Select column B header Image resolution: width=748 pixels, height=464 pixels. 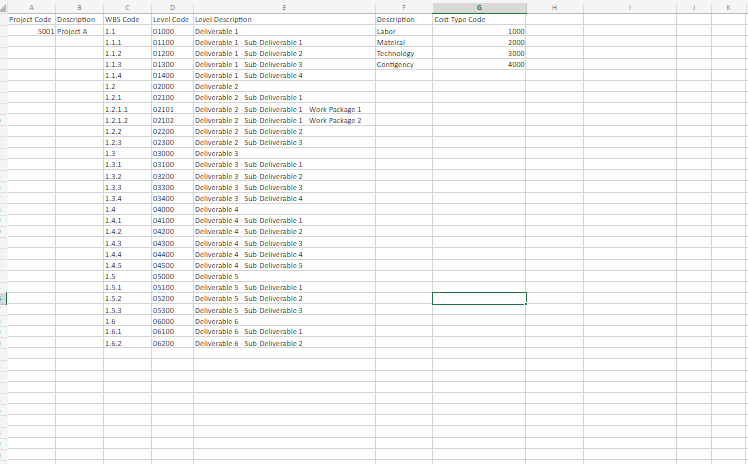tap(79, 7)
